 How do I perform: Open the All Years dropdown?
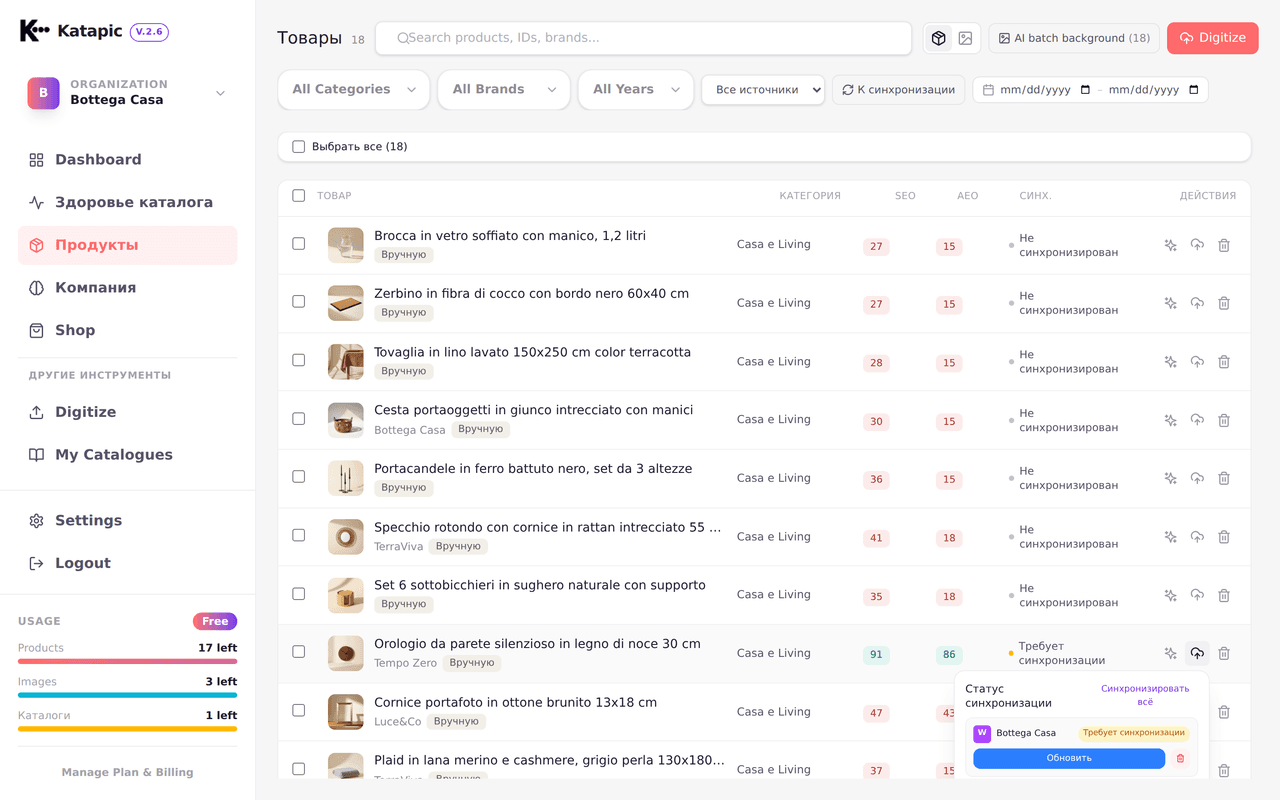[x=636, y=89]
